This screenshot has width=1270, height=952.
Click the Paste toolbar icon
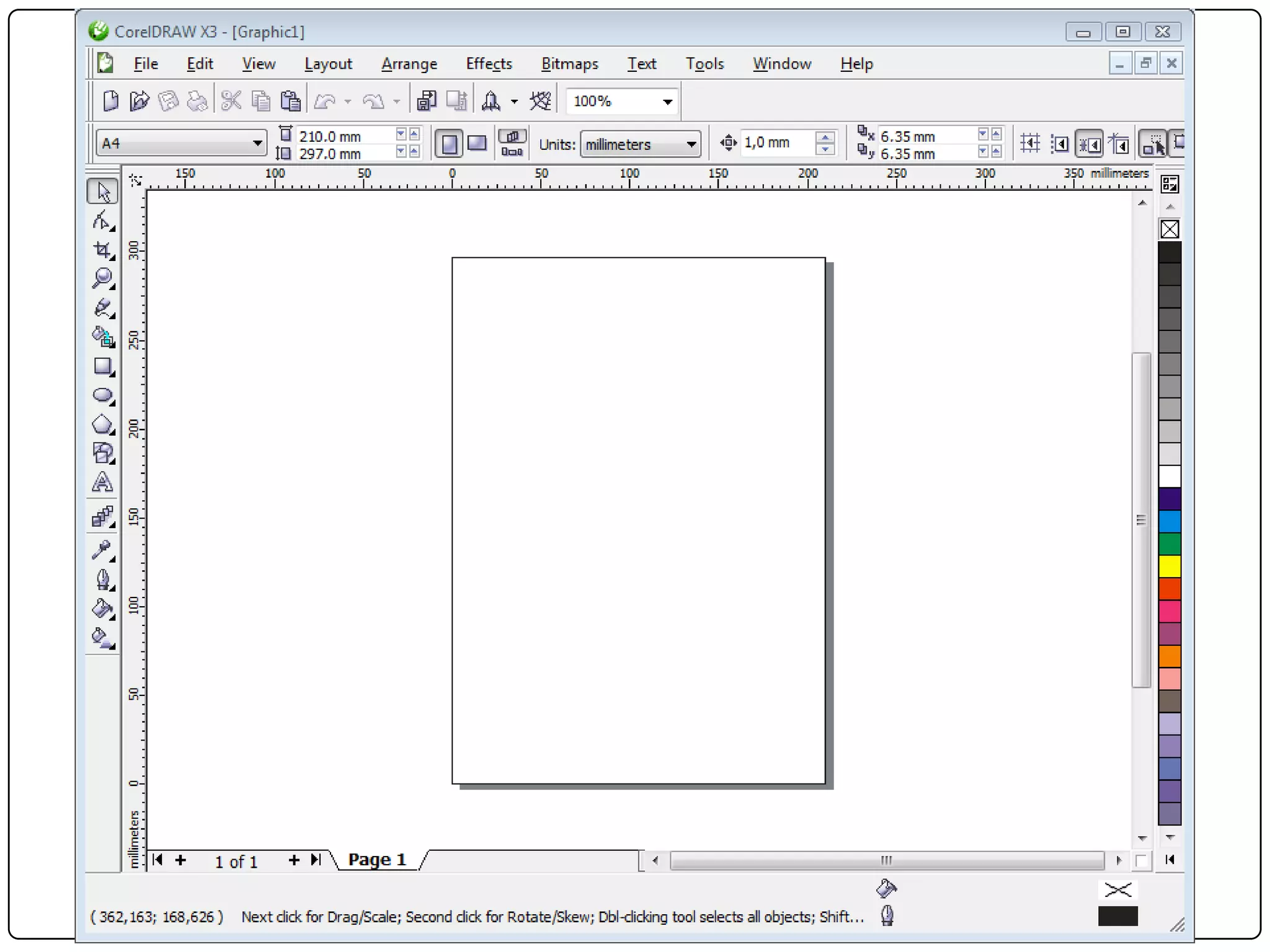pos(290,101)
